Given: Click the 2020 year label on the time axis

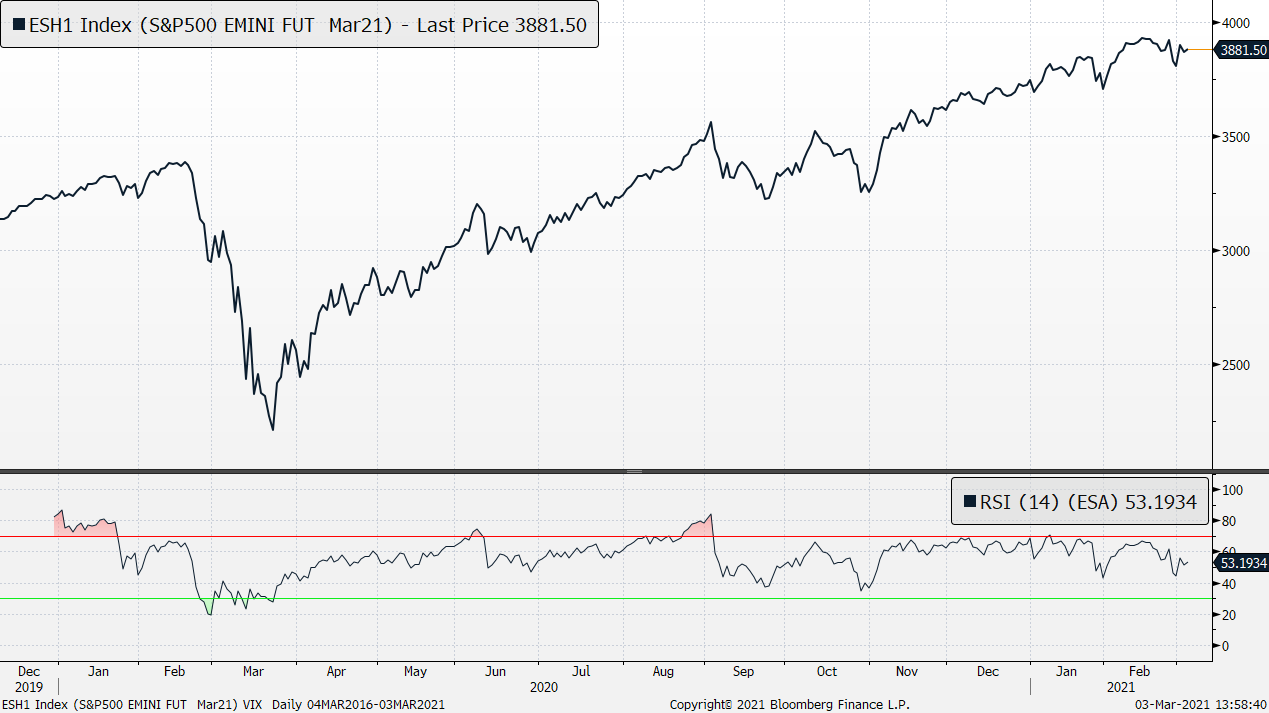Looking at the screenshot, I should coord(544,687).
